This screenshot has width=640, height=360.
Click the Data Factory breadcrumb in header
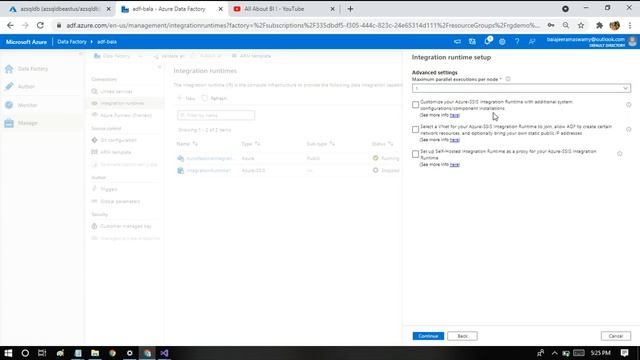coord(72,42)
